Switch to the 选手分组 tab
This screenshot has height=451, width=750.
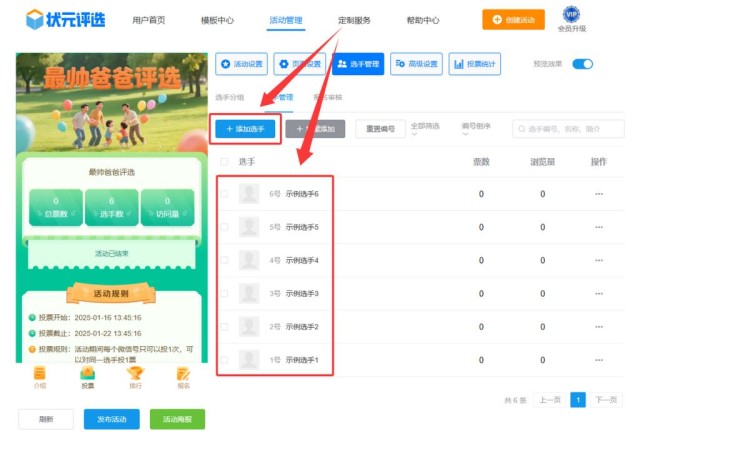(x=230, y=97)
